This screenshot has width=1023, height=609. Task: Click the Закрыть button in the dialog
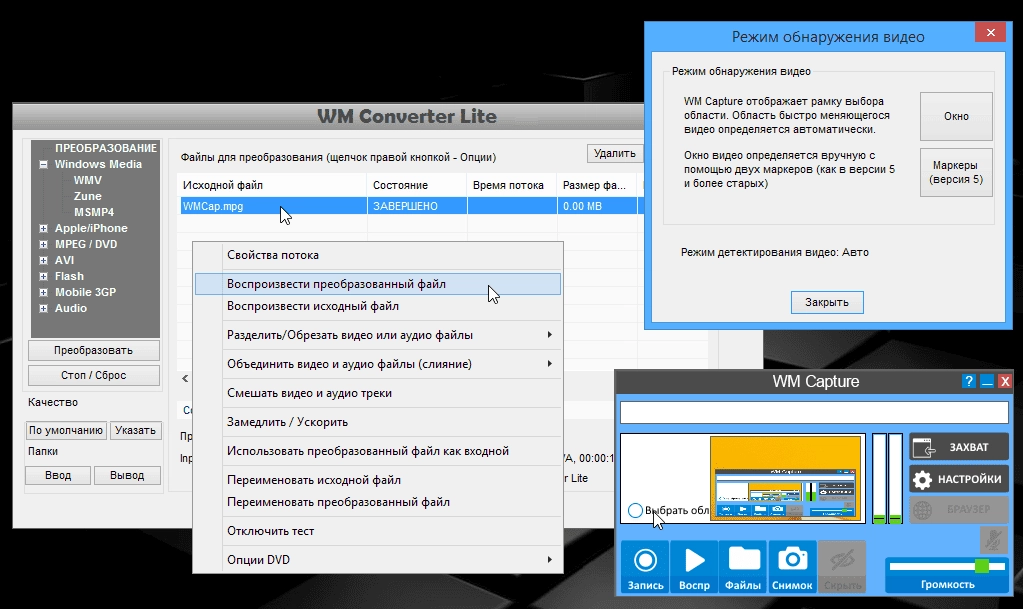coord(827,302)
